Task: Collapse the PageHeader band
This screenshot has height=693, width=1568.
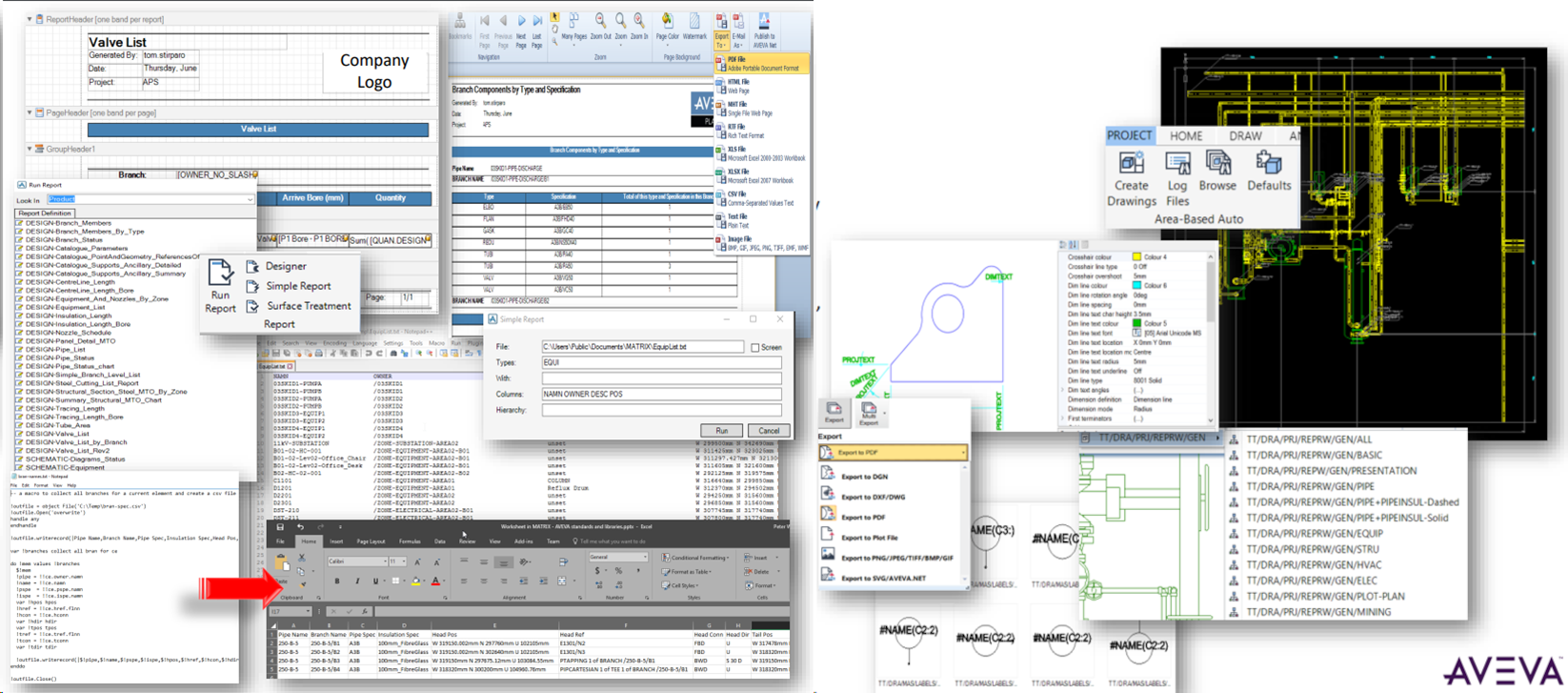Action: click(x=30, y=112)
